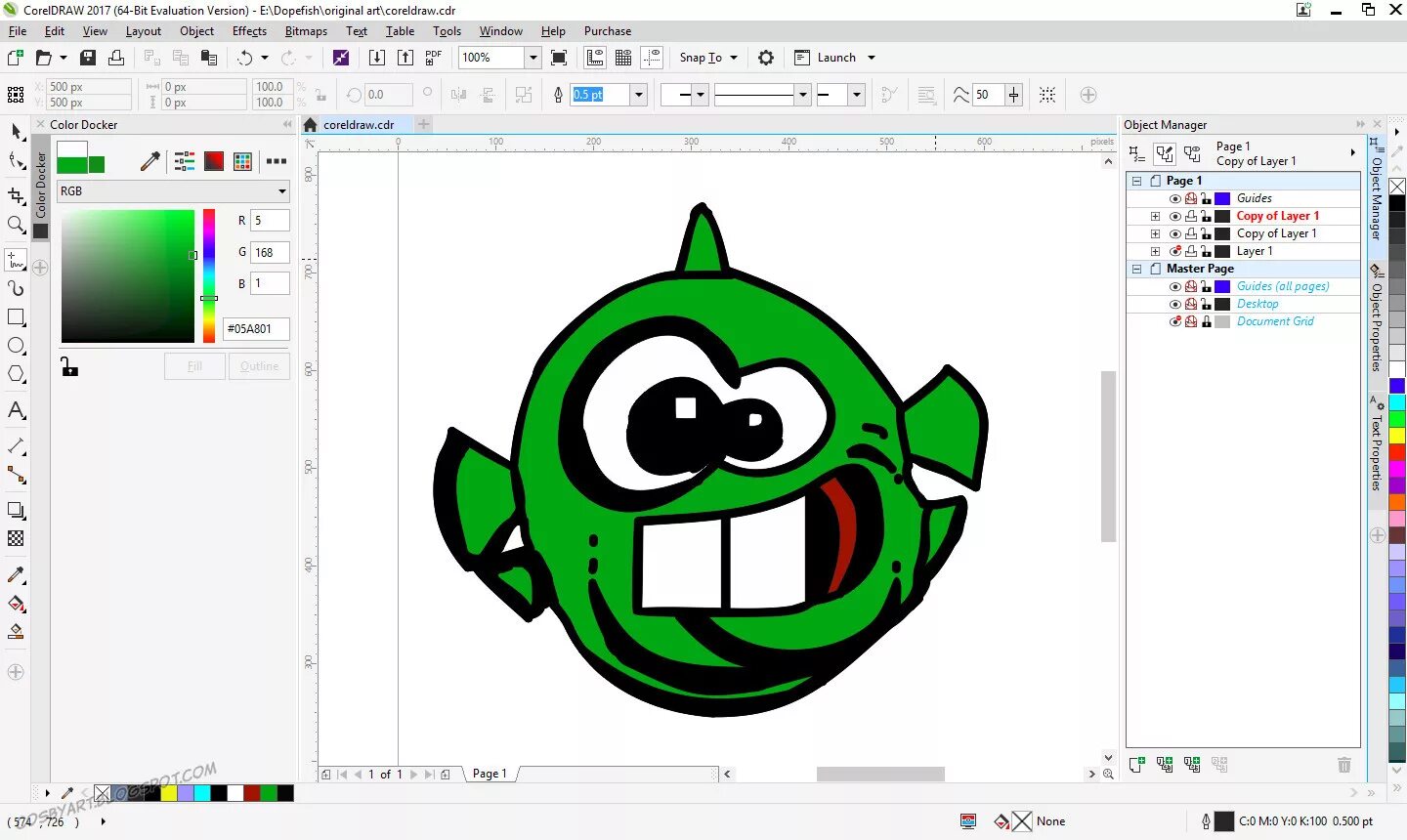Pick the eyedropper in Color Docker
Screen dimensions: 1407x840
pyautogui.click(x=149, y=161)
